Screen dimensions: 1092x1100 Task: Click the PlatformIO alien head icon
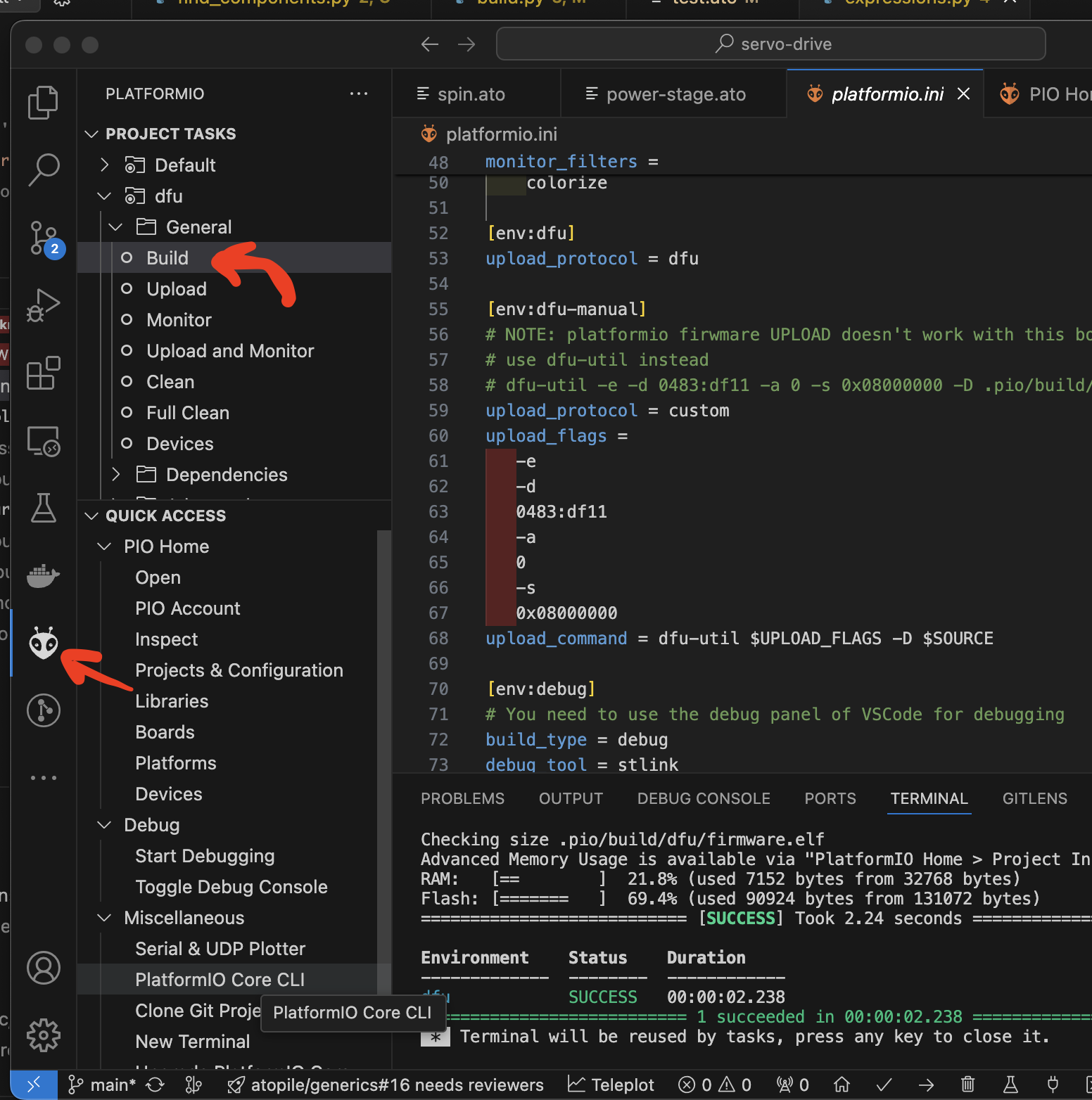coord(44,643)
